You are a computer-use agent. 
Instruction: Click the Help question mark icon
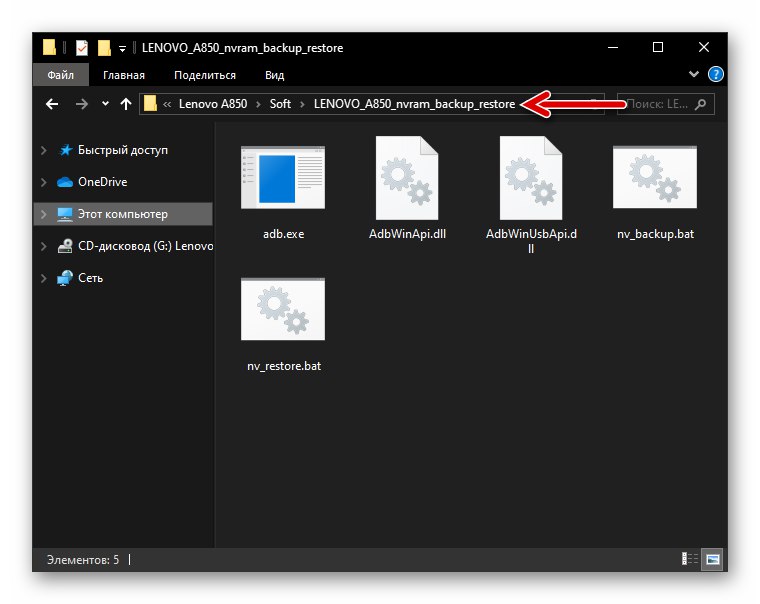(715, 74)
